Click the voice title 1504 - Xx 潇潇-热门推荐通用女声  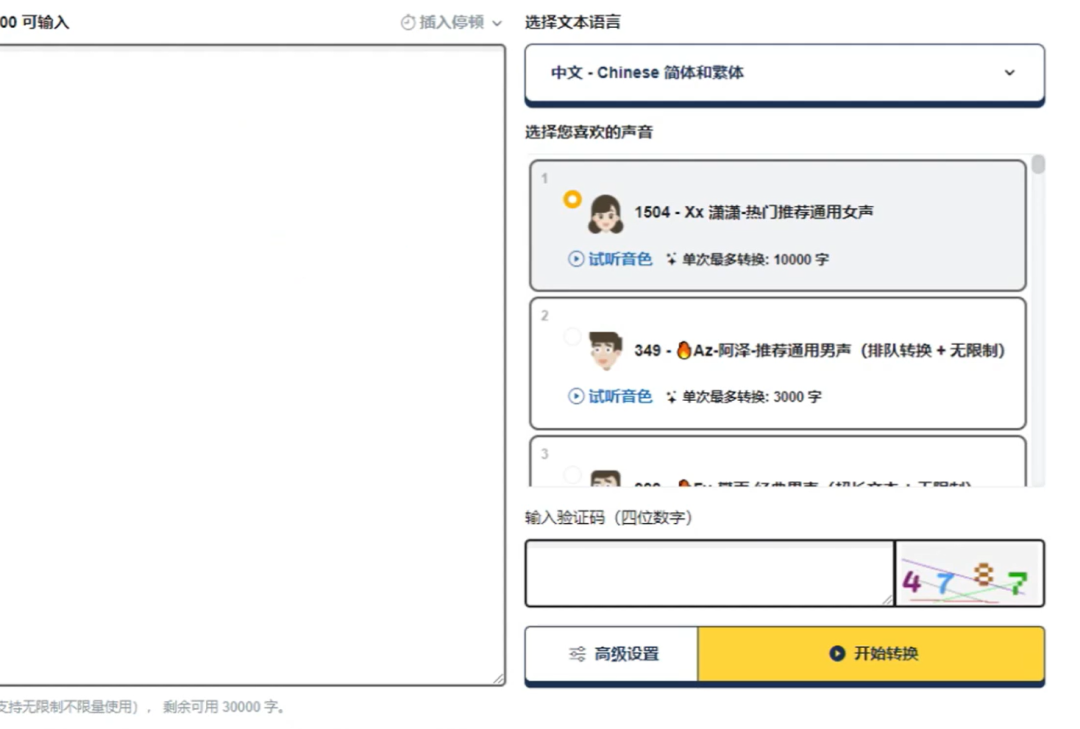coord(754,212)
